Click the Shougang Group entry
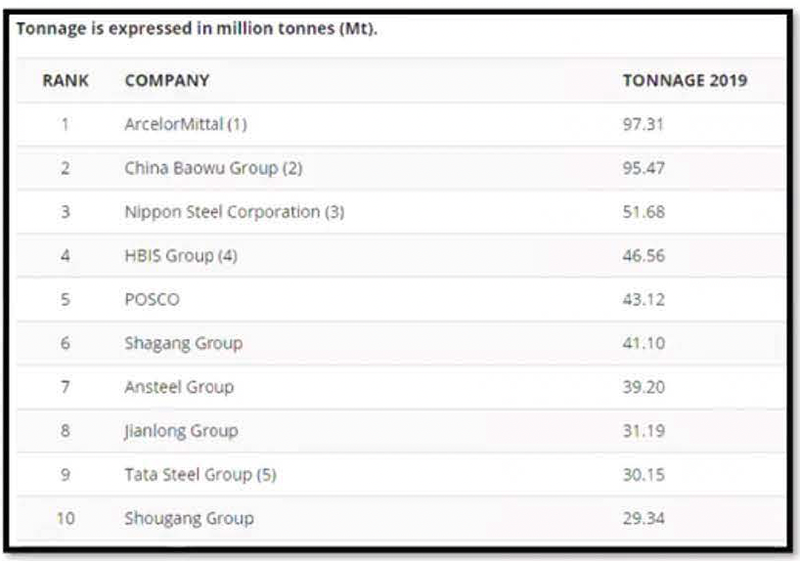 coord(188,518)
